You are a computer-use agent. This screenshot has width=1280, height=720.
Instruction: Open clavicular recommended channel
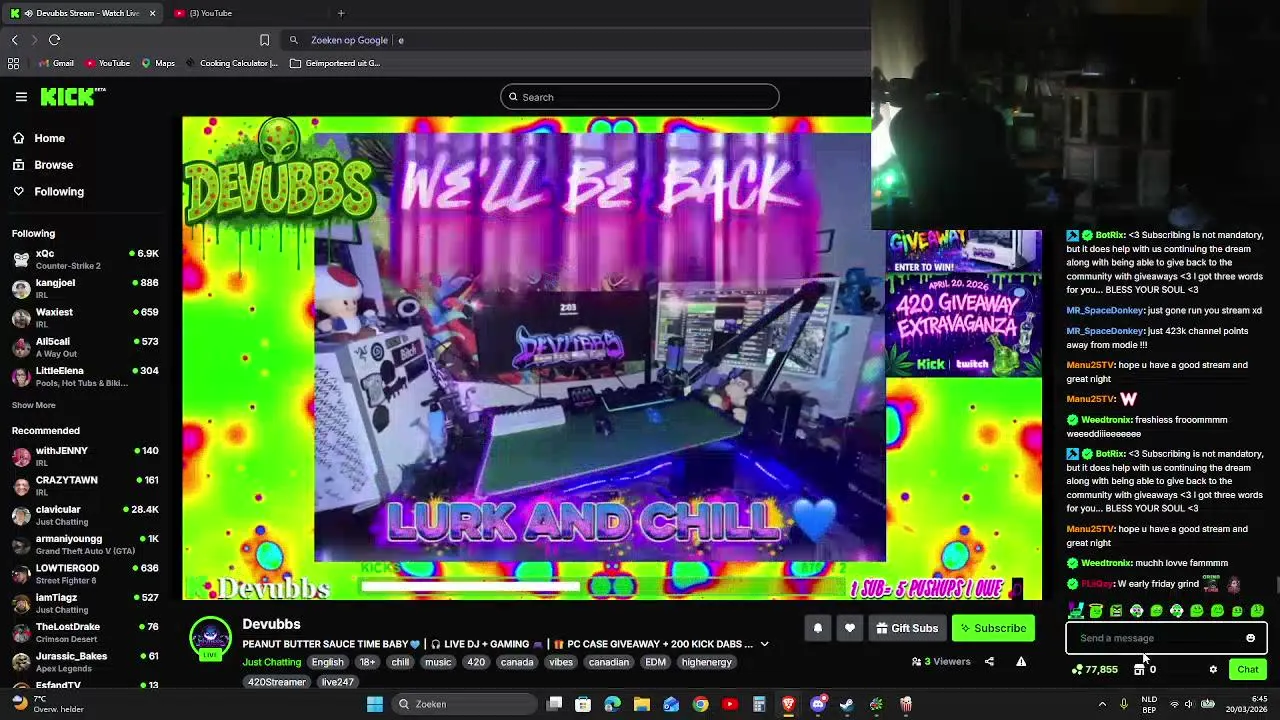pyautogui.click(x=86, y=515)
